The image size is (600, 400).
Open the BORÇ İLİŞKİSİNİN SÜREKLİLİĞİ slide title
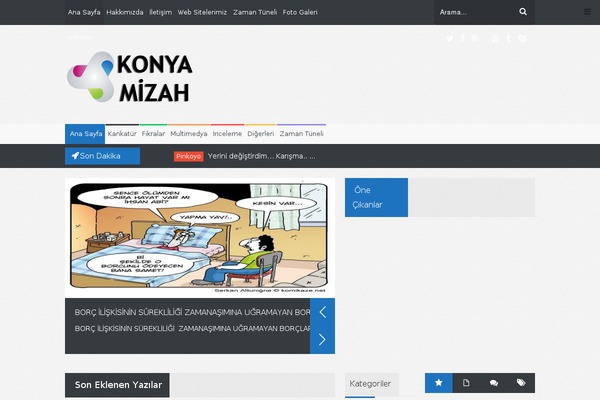192,312
